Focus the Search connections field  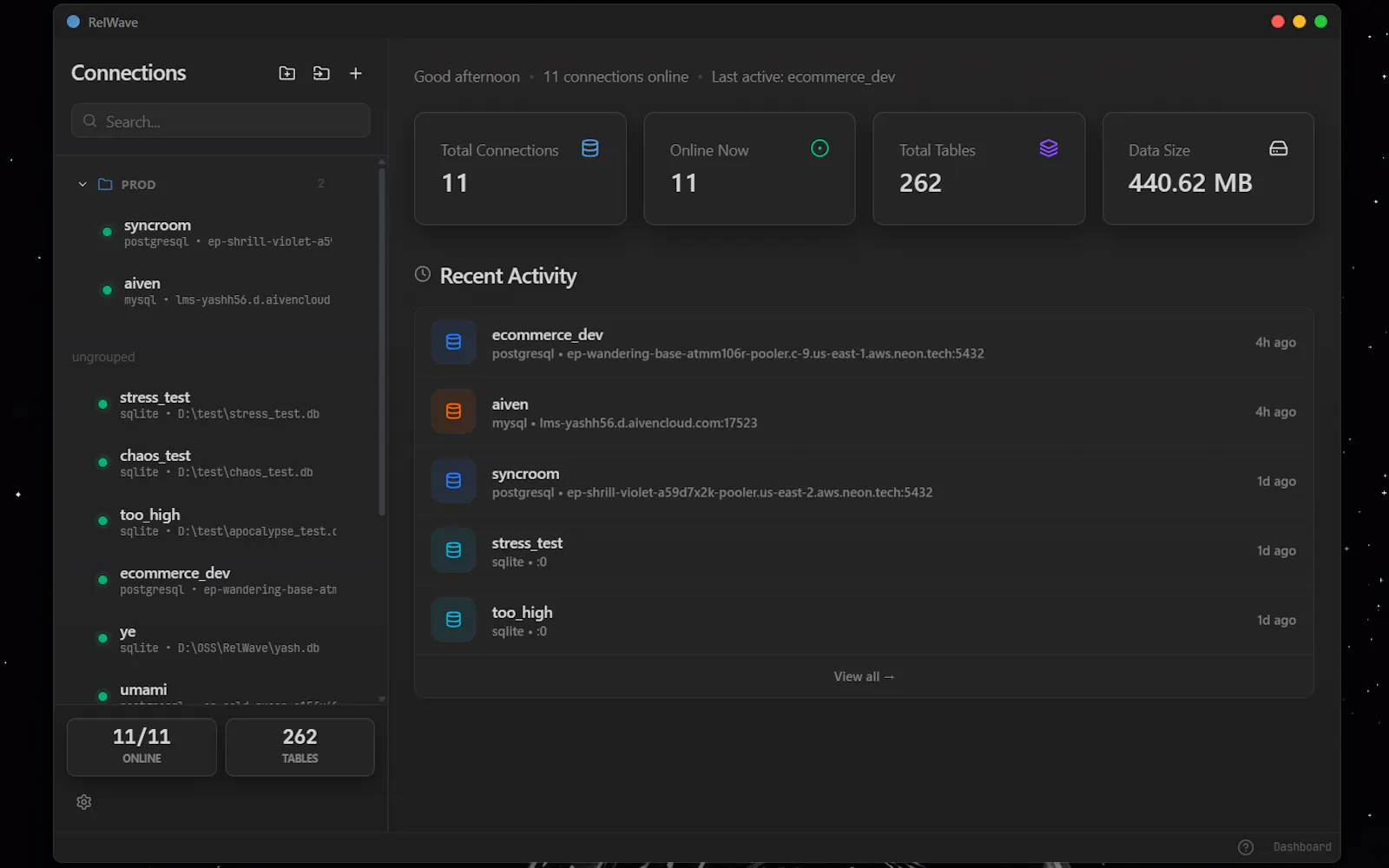221,121
